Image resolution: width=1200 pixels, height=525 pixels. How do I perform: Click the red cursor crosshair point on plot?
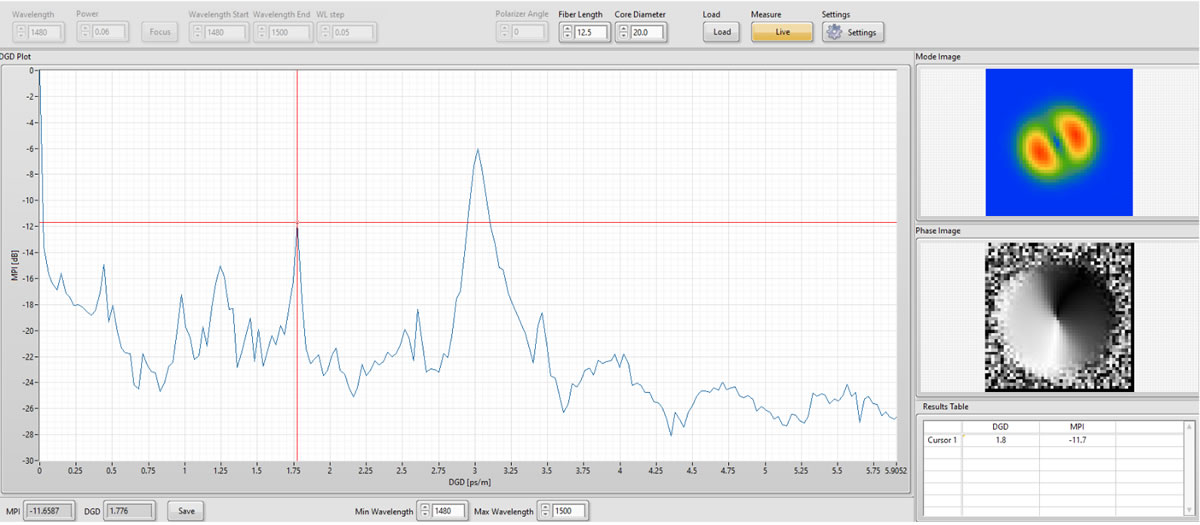coord(297,222)
